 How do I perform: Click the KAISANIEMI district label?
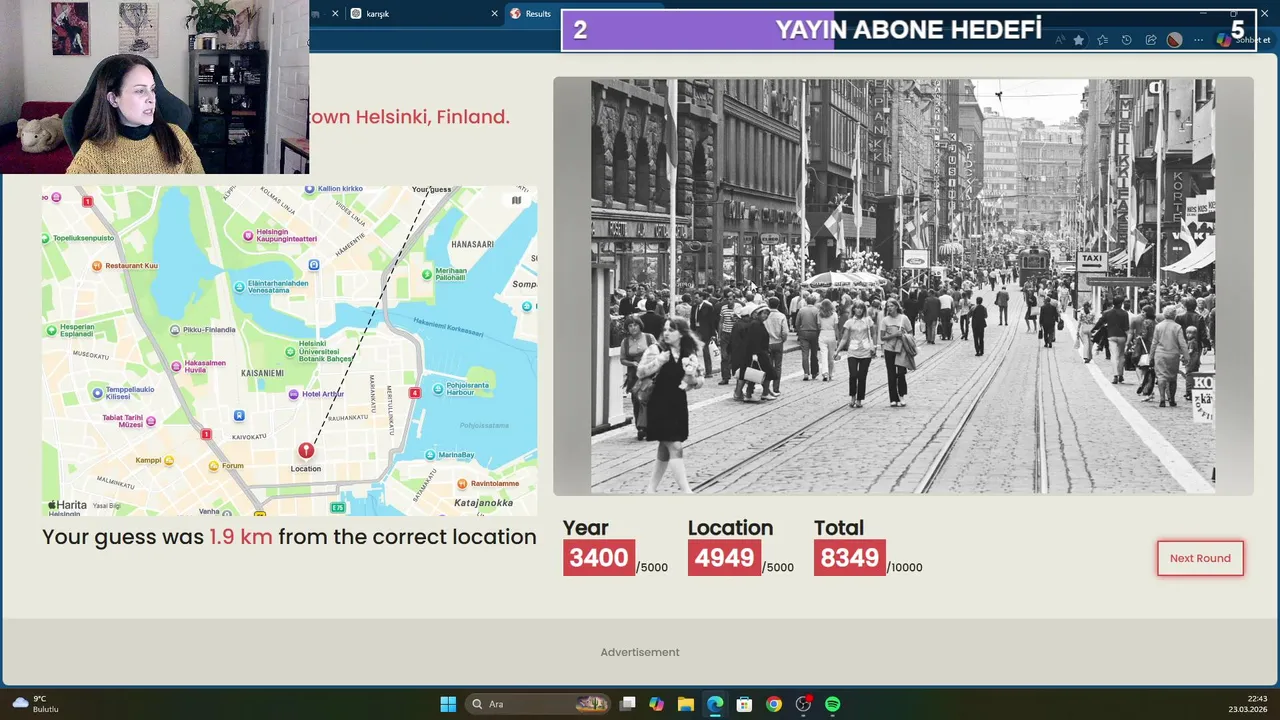pyautogui.click(x=263, y=373)
